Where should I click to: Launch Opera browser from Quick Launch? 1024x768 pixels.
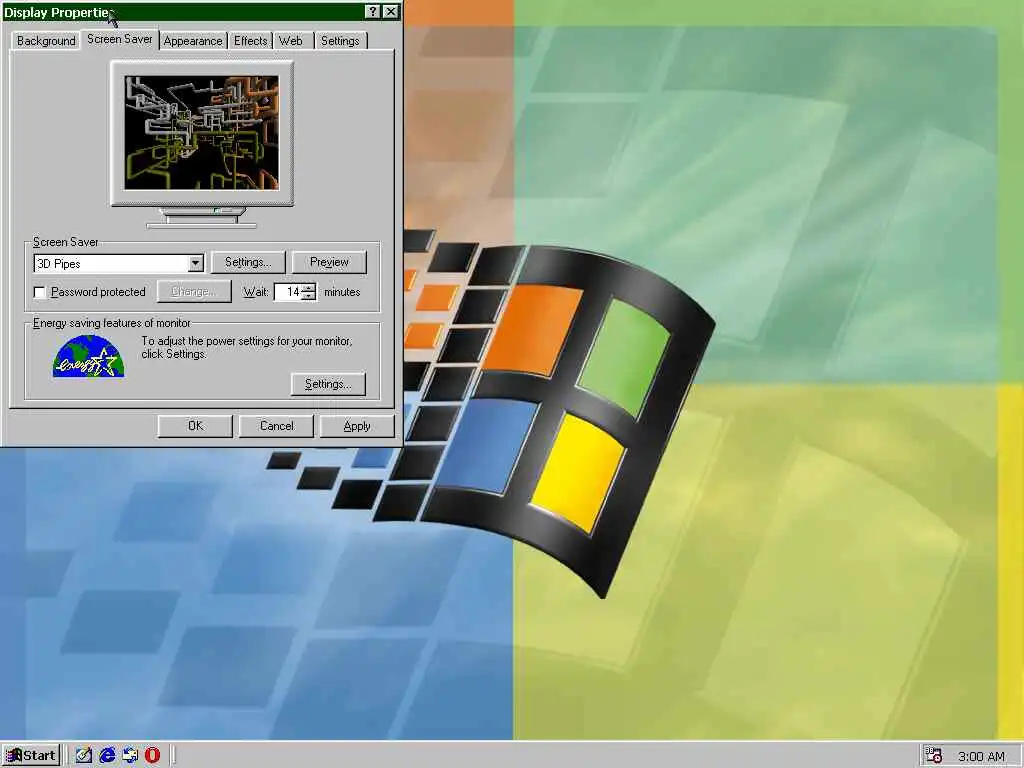152,756
